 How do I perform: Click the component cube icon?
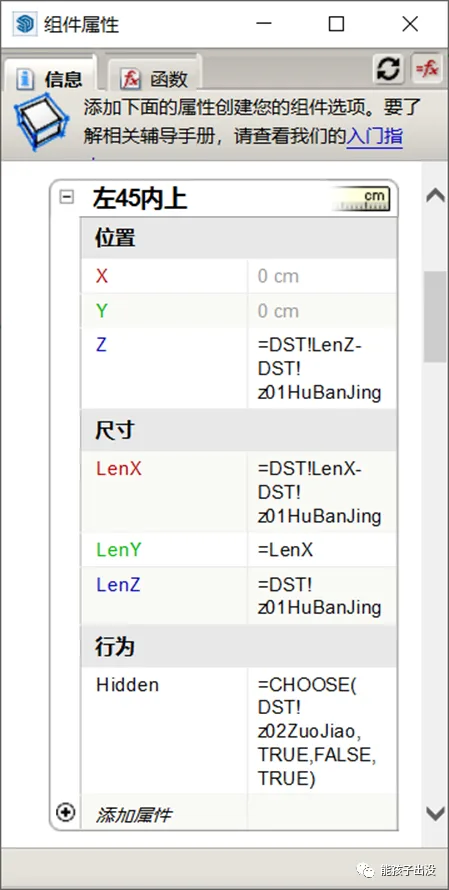(x=41, y=124)
